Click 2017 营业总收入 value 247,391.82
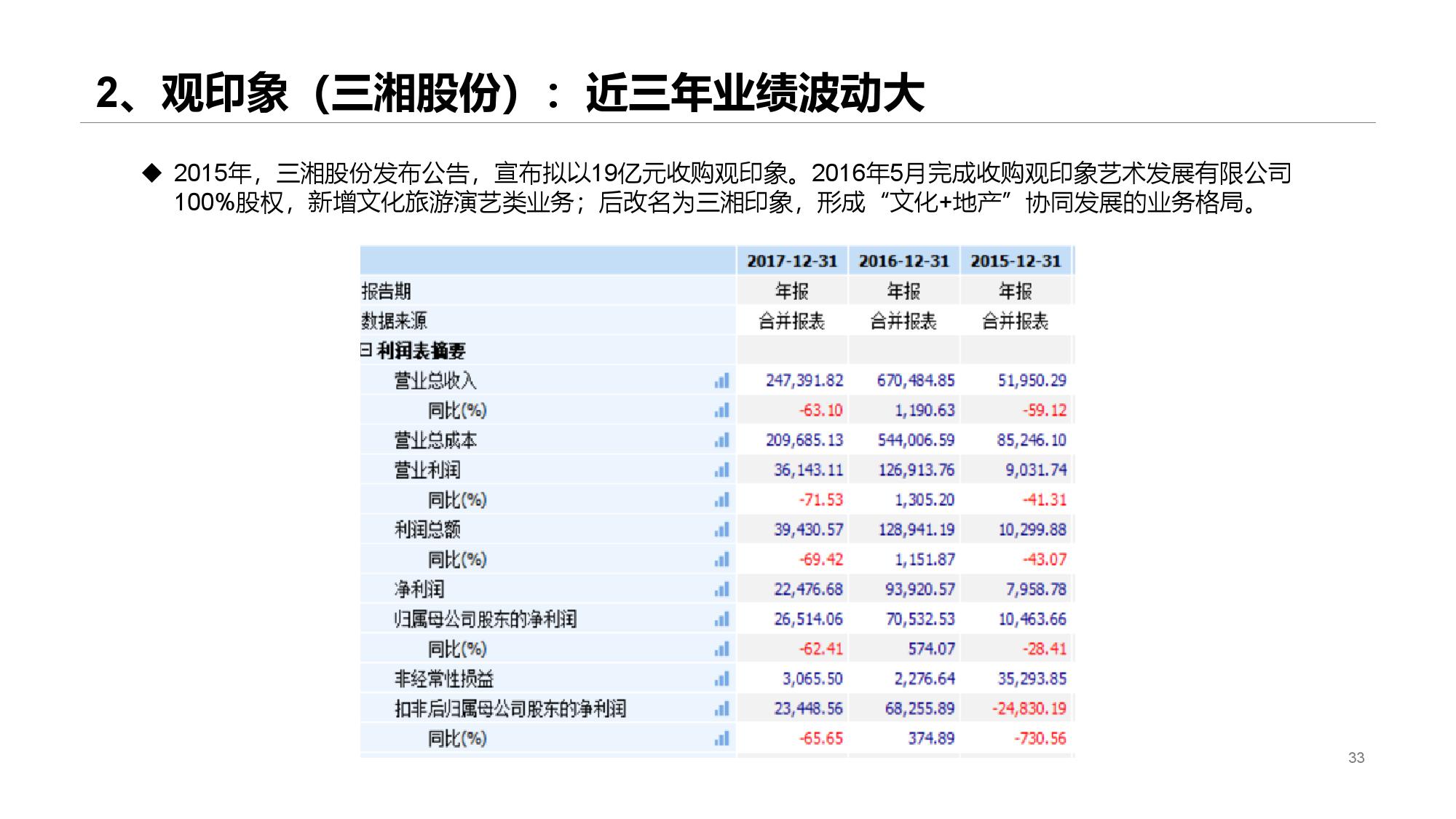Image resolution: width=1456 pixels, height=819 pixels. click(804, 381)
